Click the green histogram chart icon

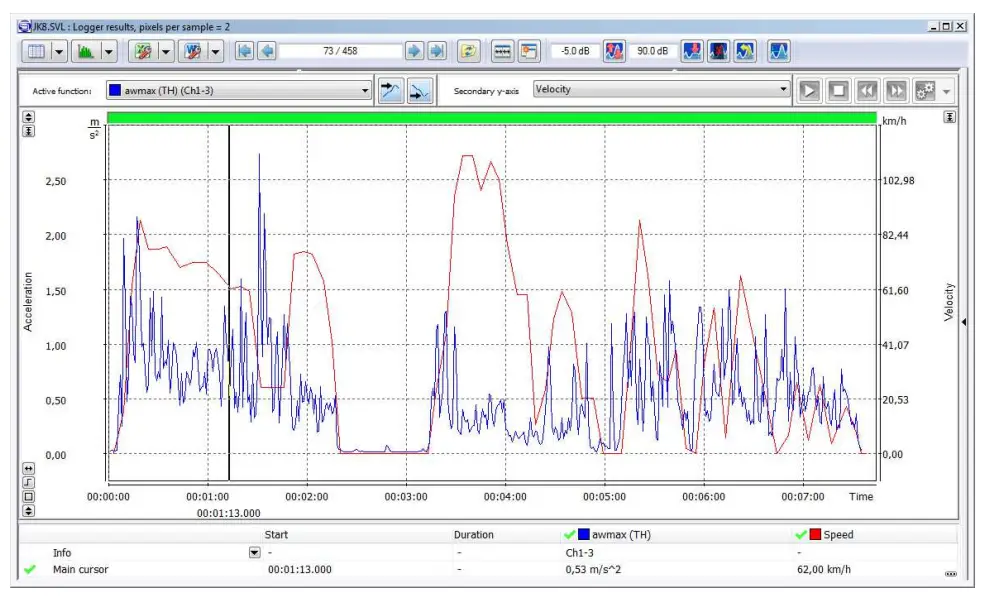[87, 51]
